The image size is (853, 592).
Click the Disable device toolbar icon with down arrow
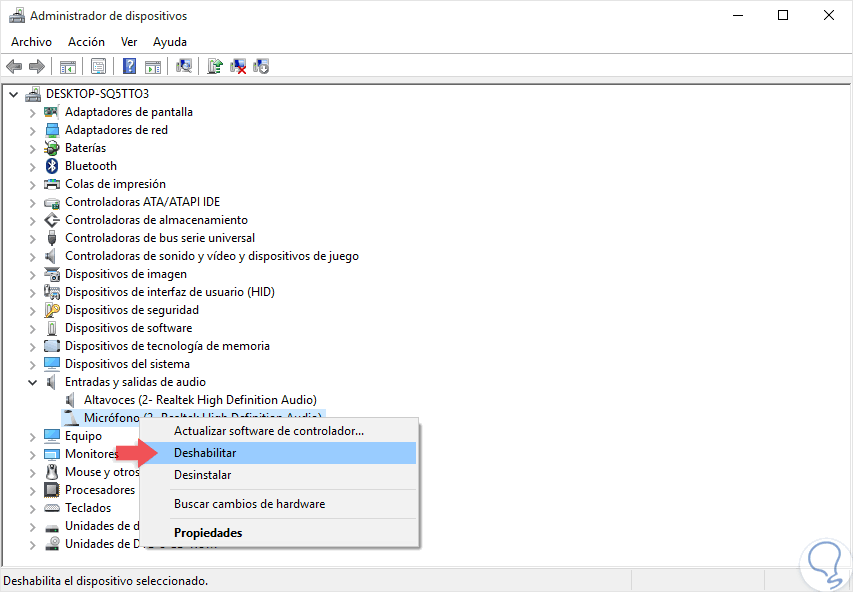(261, 66)
